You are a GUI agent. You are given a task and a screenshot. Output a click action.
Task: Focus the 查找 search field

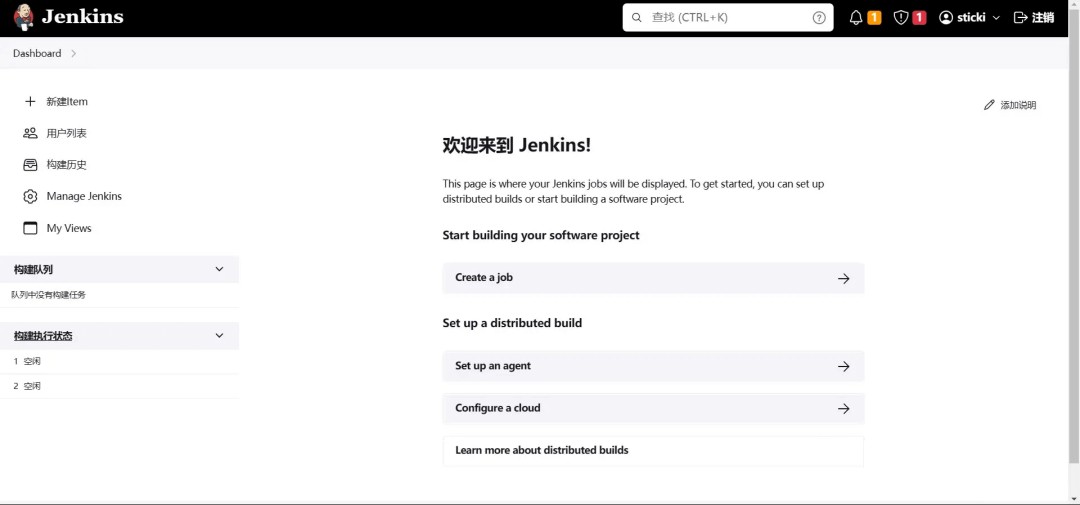pyautogui.click(x=727, y=18)
